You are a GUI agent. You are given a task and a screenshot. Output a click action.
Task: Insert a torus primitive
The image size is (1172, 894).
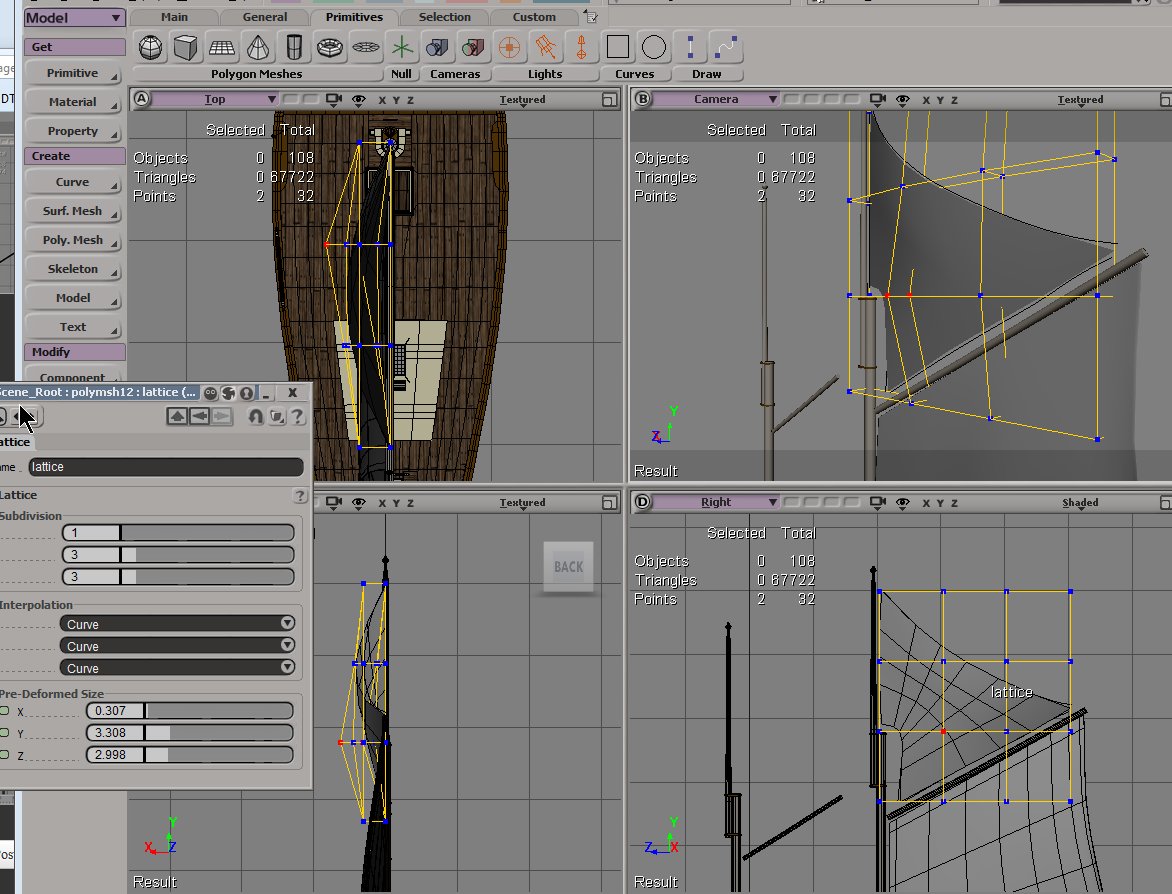point(329,47)
